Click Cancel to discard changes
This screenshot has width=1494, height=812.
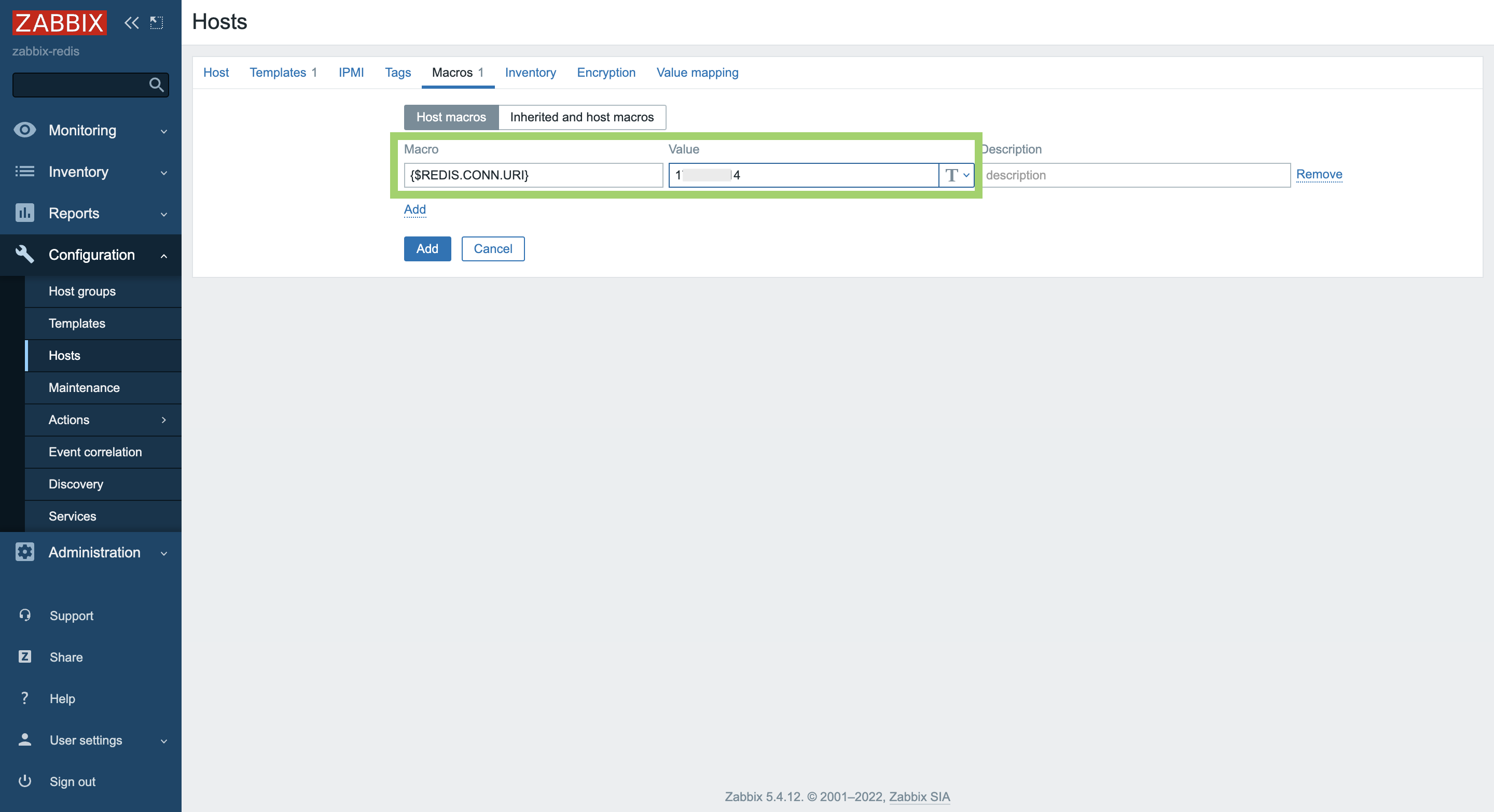coord(492,248)
